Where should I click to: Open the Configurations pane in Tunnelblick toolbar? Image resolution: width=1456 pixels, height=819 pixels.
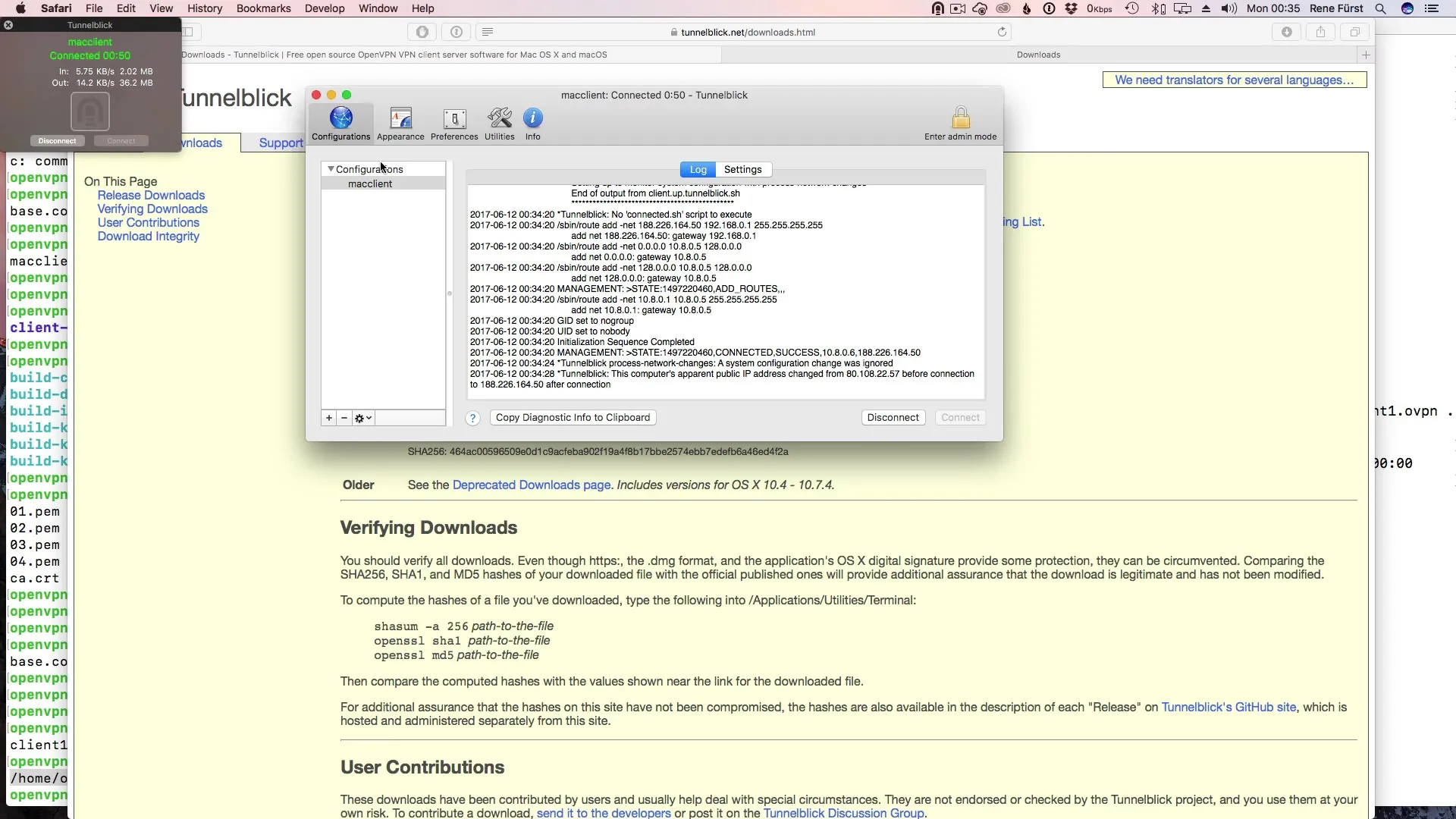(x=340, y=124)
